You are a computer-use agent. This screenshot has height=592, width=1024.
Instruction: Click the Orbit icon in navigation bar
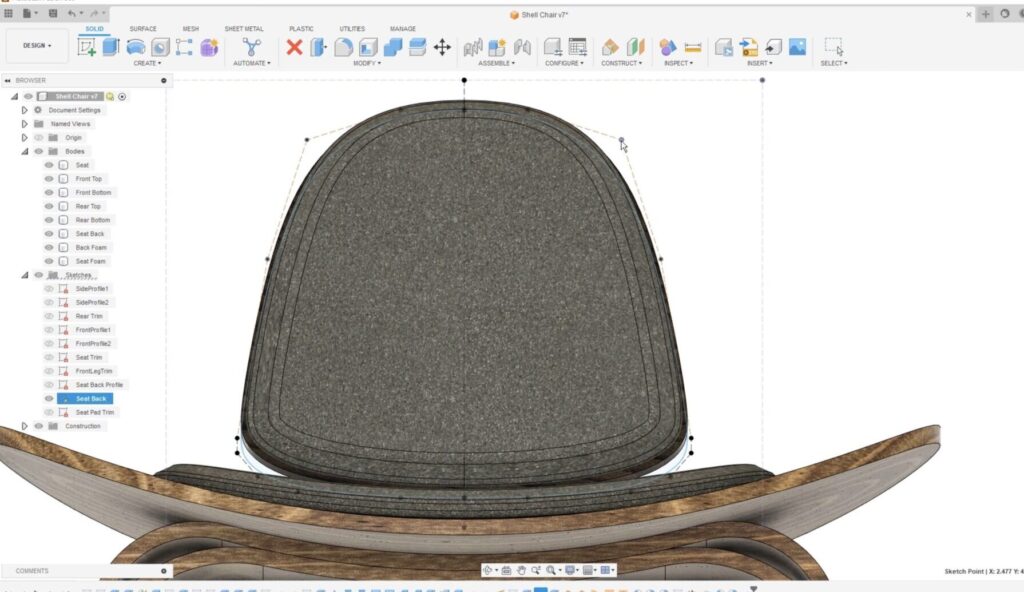[488, 570]
